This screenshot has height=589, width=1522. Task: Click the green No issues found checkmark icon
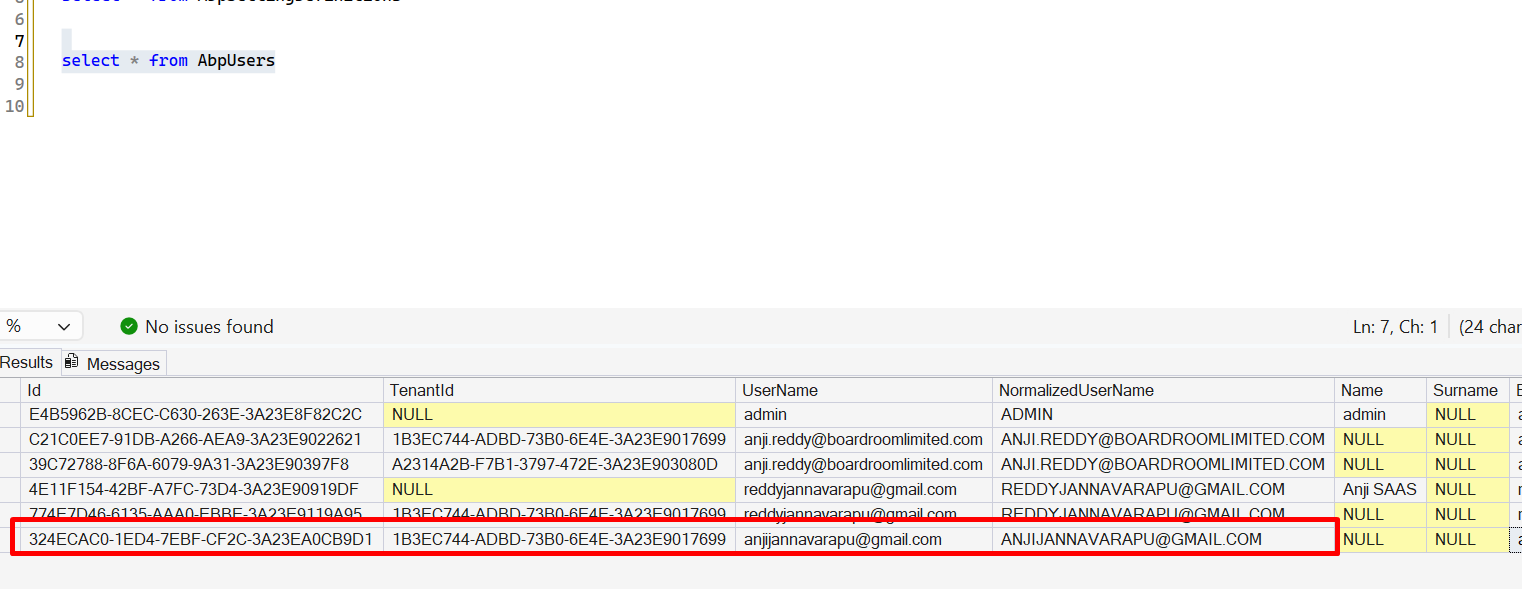pos(129,326)
